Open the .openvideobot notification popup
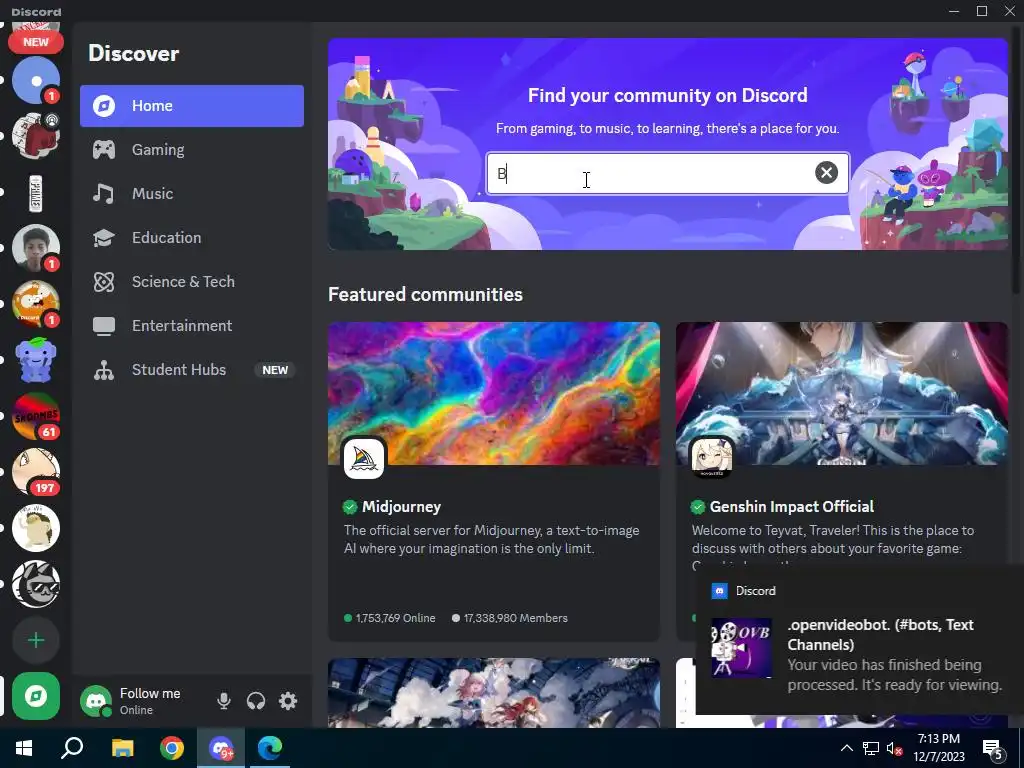The image size is (1024, 768). (x=859, y=641)
